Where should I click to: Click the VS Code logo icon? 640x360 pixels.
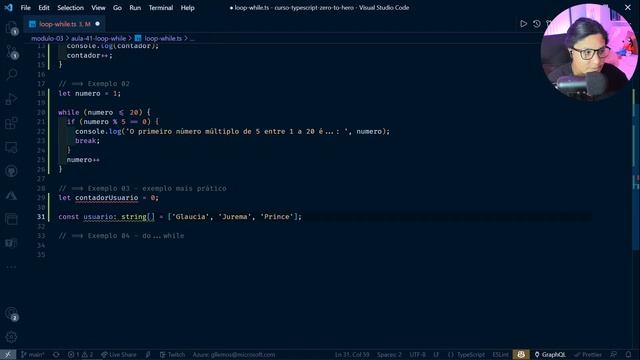click(x=8, y=7)
